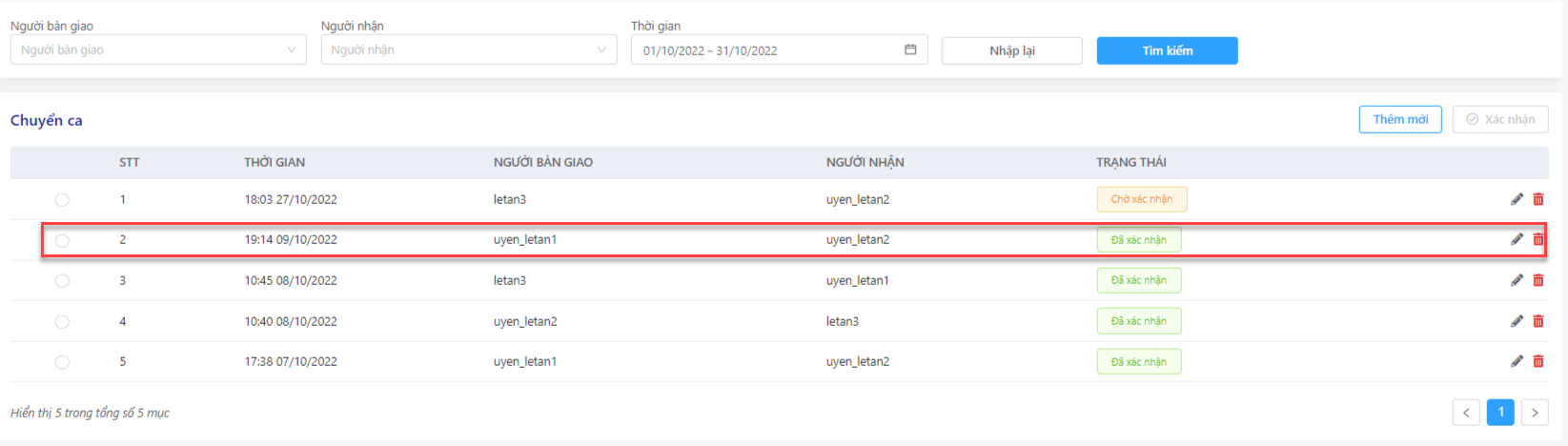Open calendar icon in Thời gian field
Viewport: 1568px width, 446px height.
[910, 50]
